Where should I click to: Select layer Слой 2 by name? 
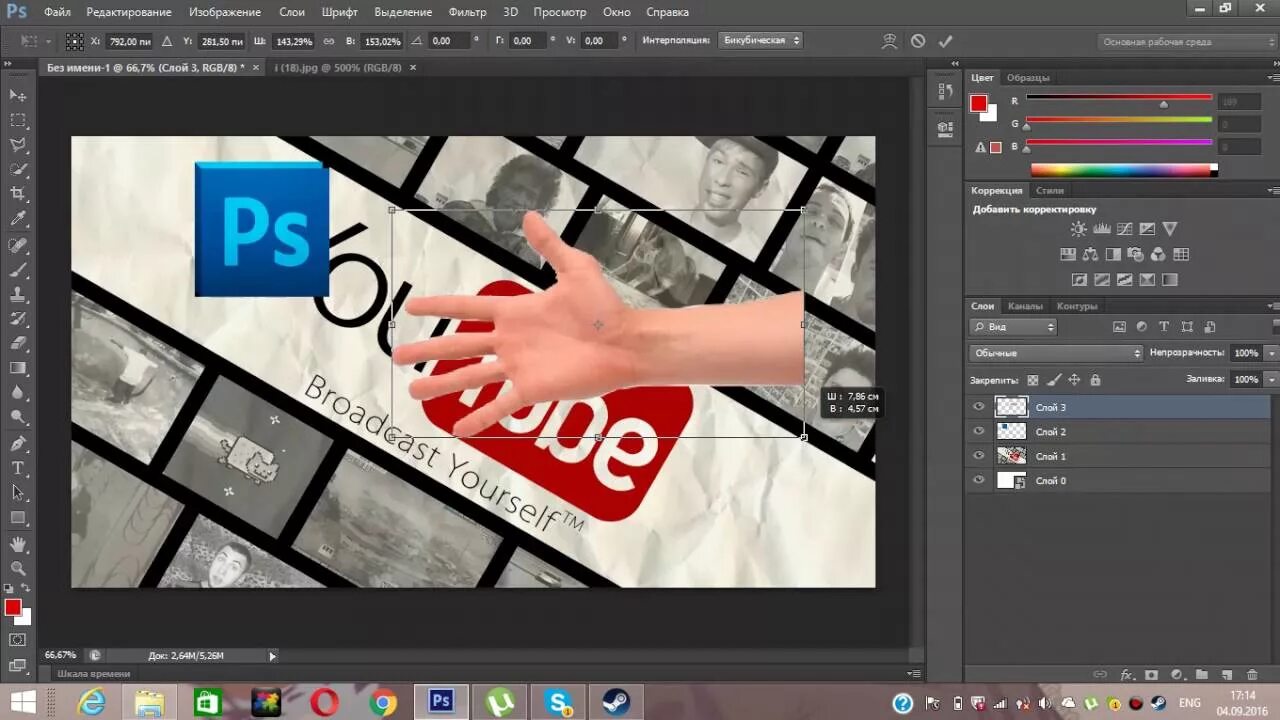1051,432
